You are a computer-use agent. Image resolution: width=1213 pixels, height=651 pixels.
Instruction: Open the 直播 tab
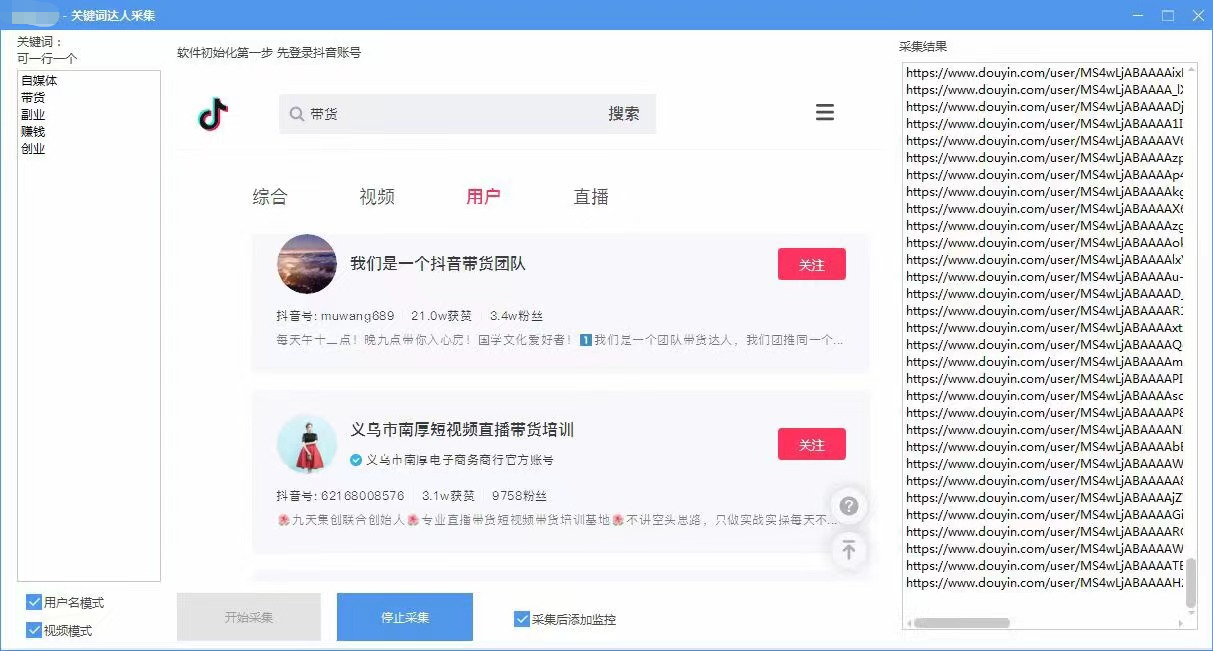point(591,197)
